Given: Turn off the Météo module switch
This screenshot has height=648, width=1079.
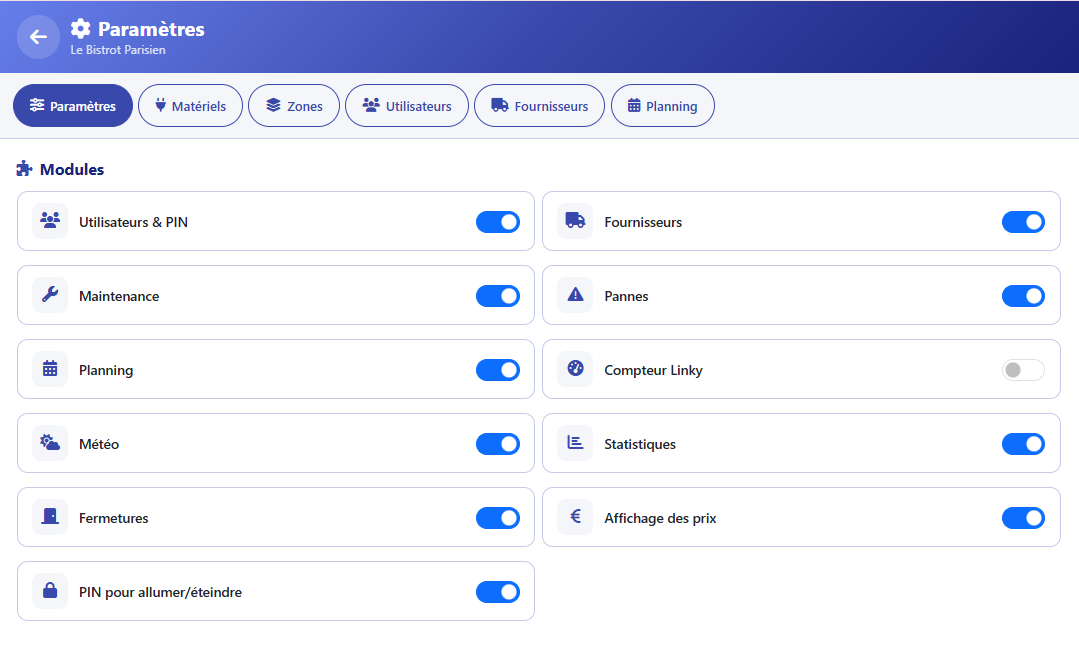Looking at the screenshot, I should [x=498, y=444].
